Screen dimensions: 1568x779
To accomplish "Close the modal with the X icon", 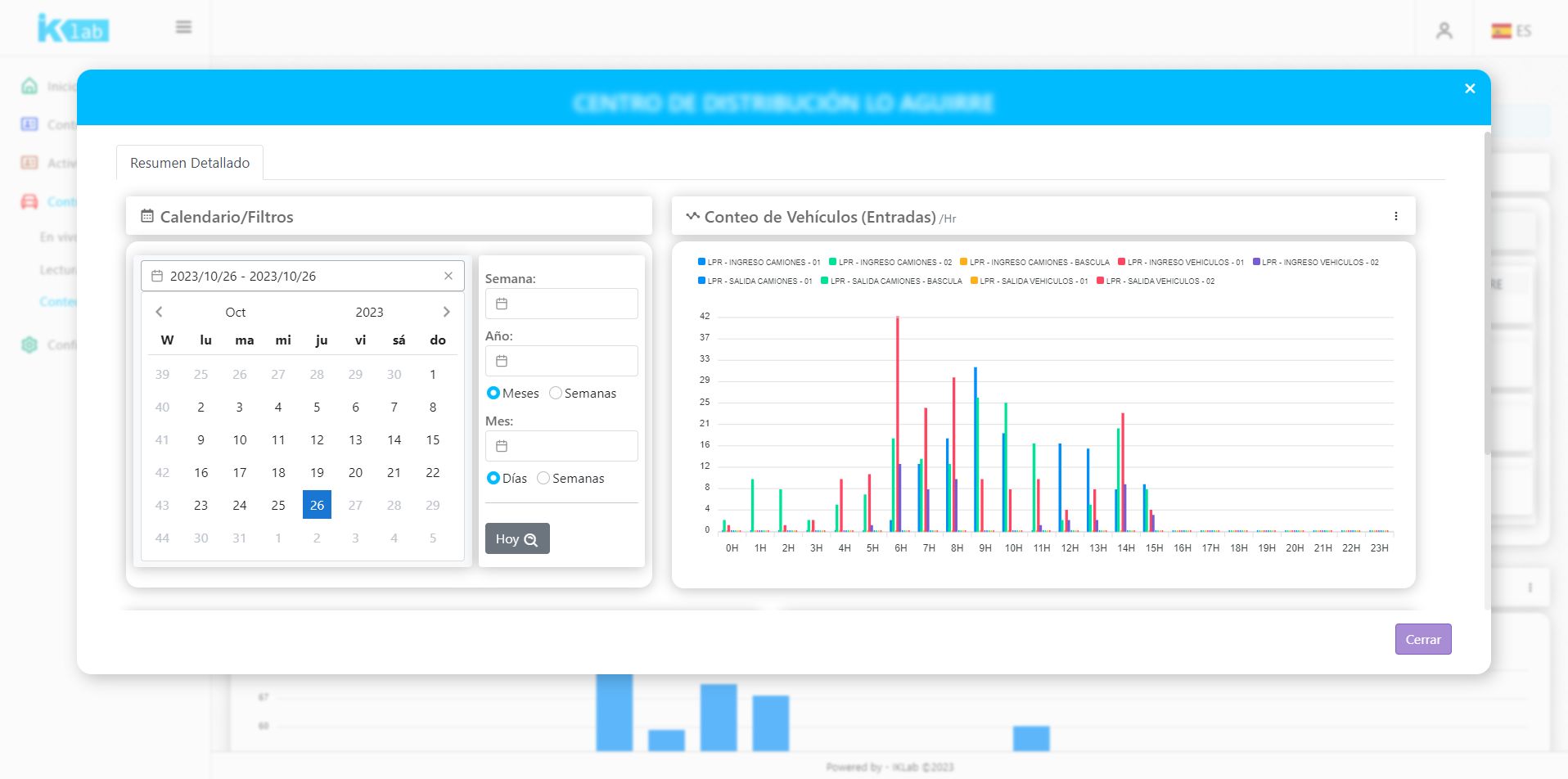I will tap(1470, 88).
